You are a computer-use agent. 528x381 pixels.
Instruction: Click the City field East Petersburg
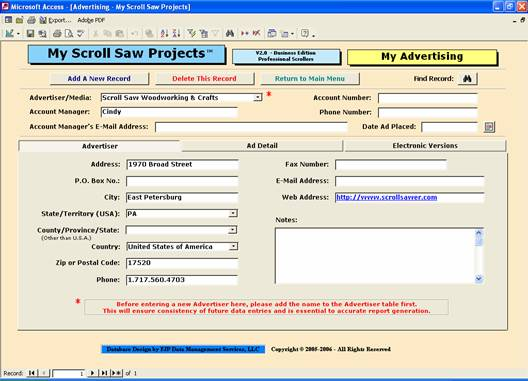tap(182, 197)
